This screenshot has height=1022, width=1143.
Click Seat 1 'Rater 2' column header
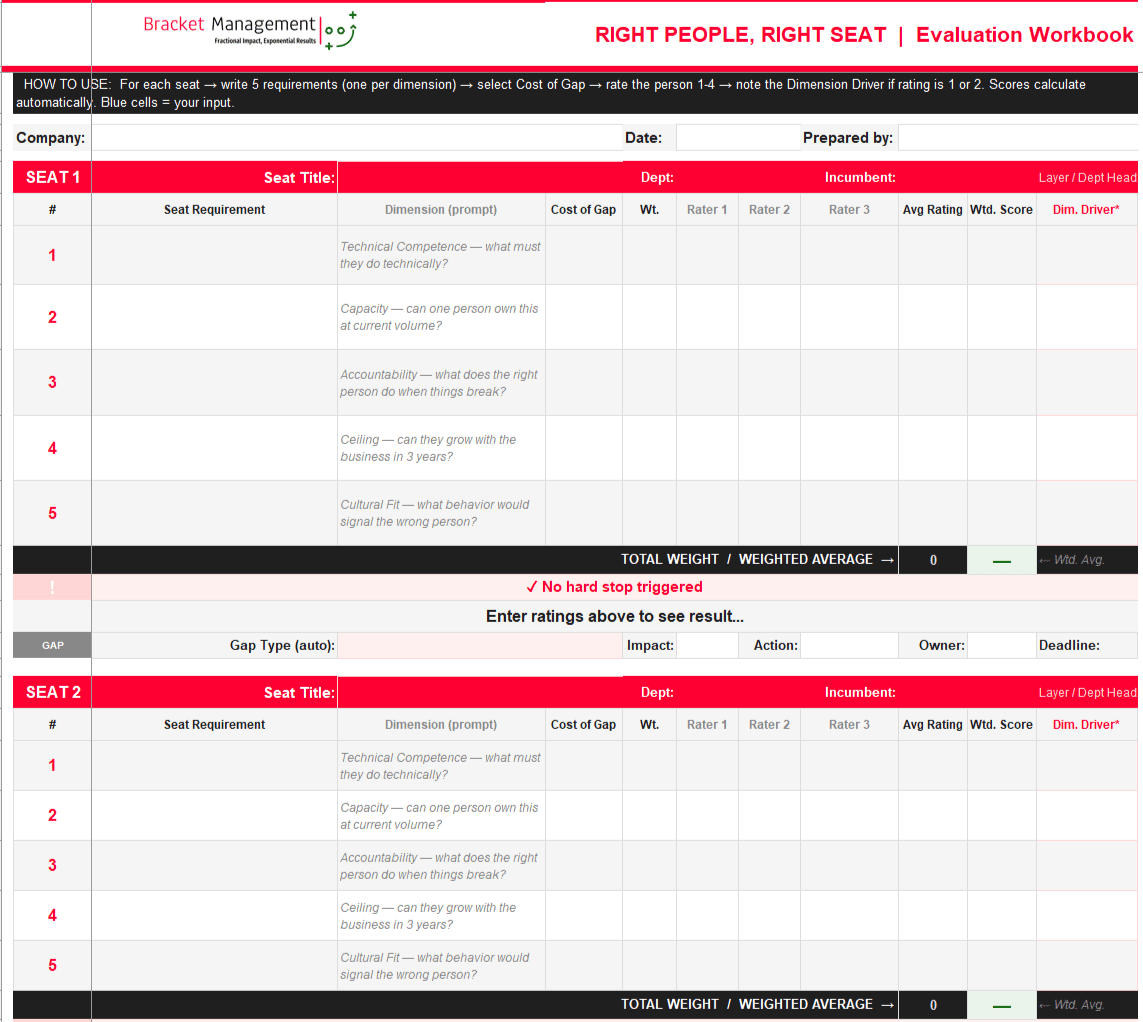[769, 210]
